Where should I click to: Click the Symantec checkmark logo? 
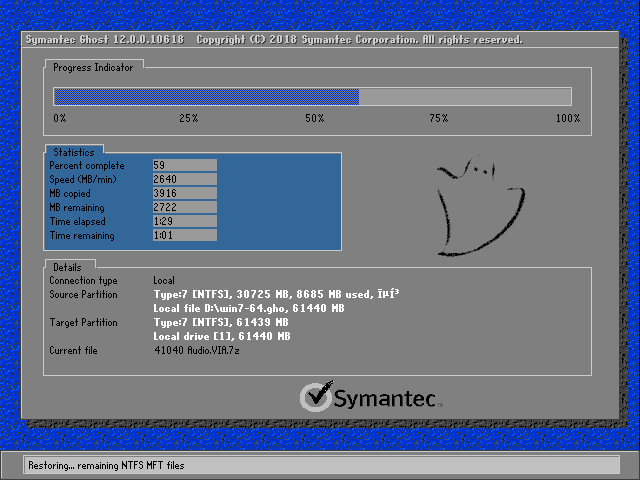[x=317, y=396]
